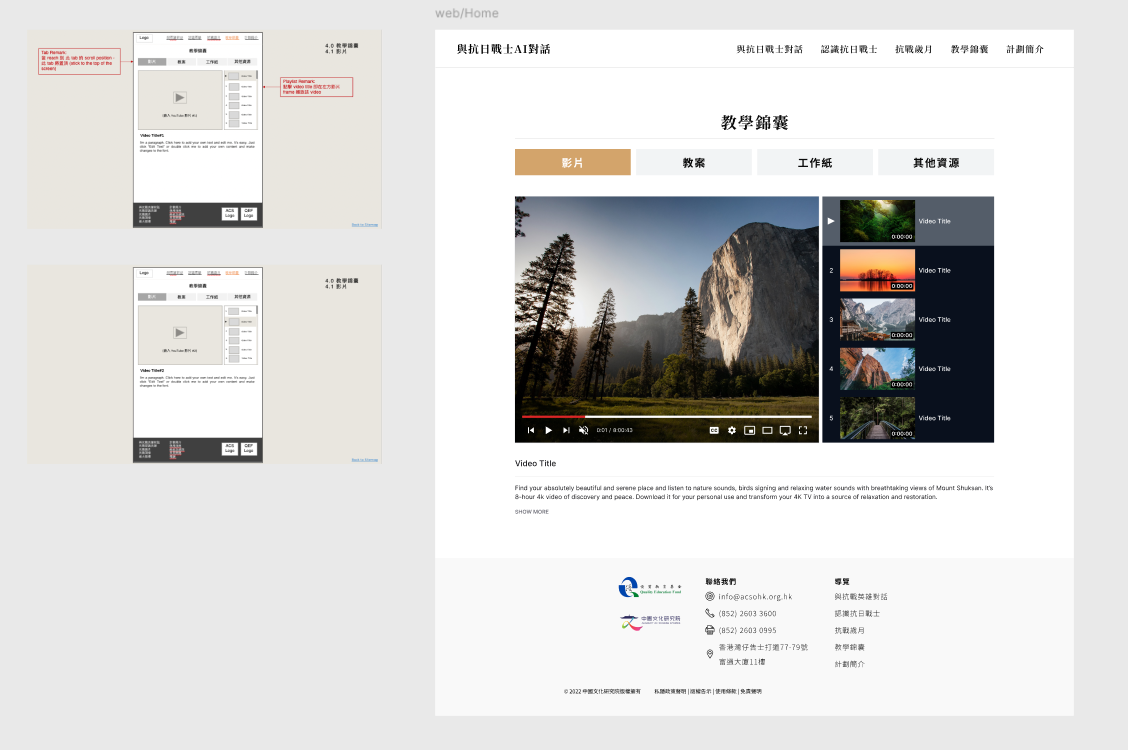Screen dimensions: 1128x750
Task: Click the video time readout 0:01 / 8:00:43
Action: click(x=614, y=430)
